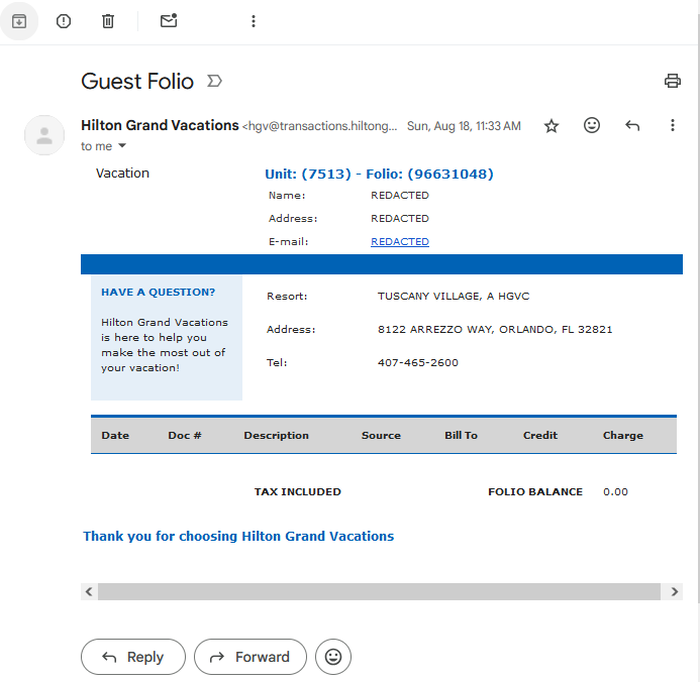Report this email as spam

pyautogui.click(x=63, y=21)
